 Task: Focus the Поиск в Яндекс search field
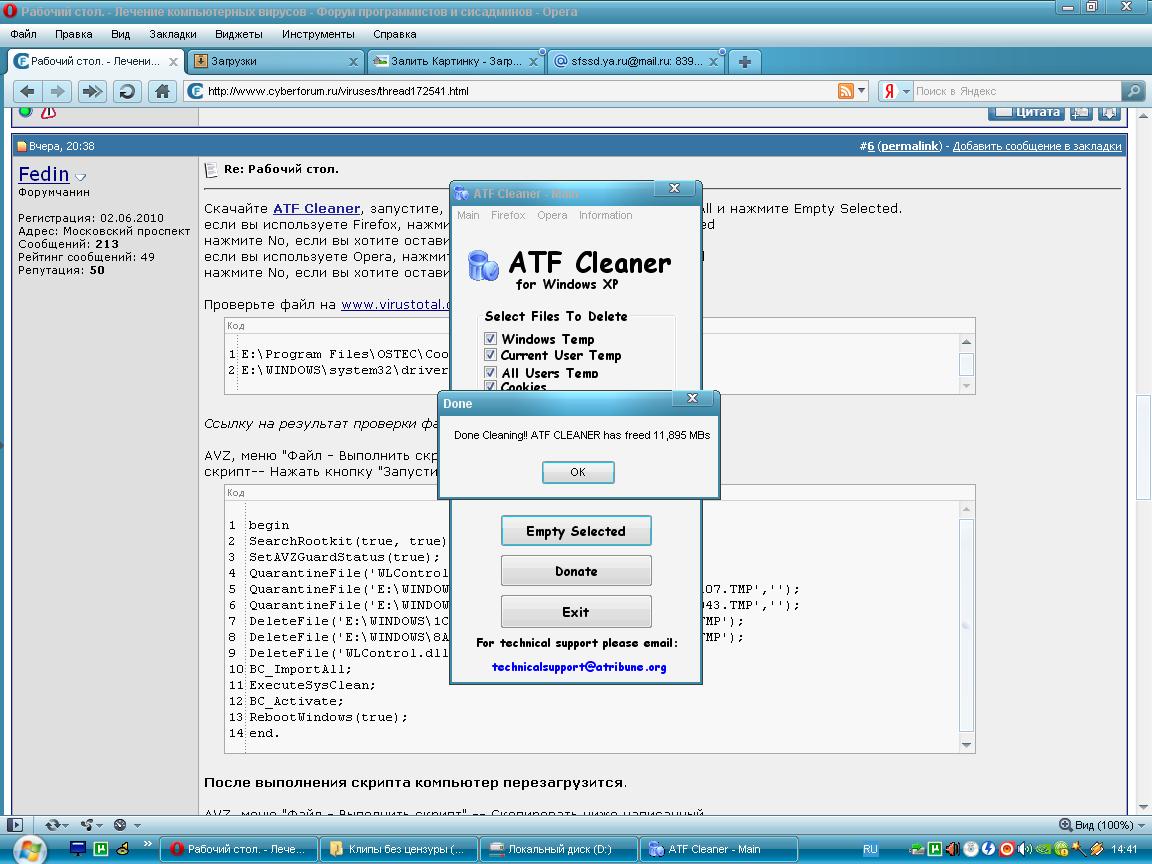(x=1018, y=91)
